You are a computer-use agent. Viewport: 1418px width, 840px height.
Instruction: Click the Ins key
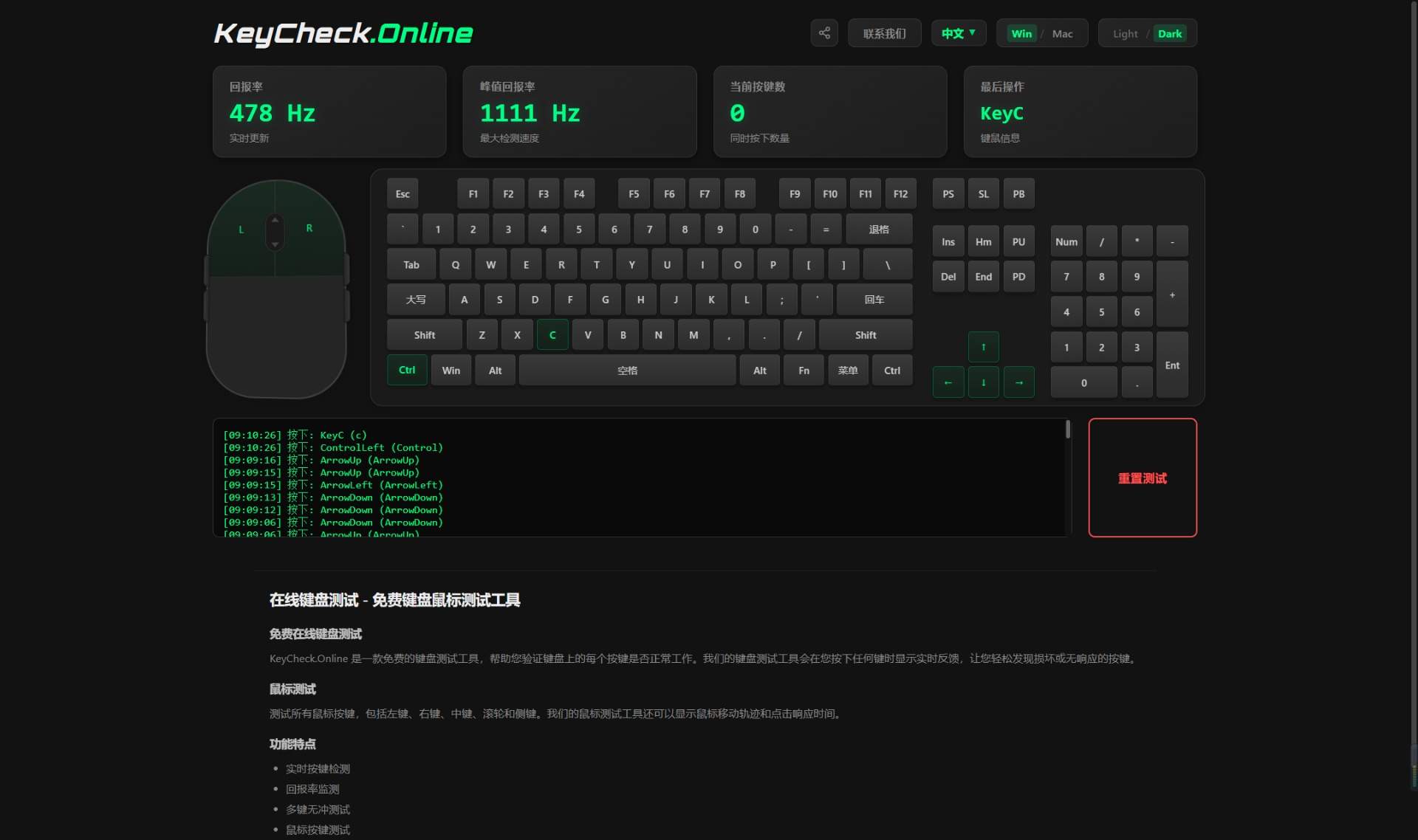click(948, 241)
